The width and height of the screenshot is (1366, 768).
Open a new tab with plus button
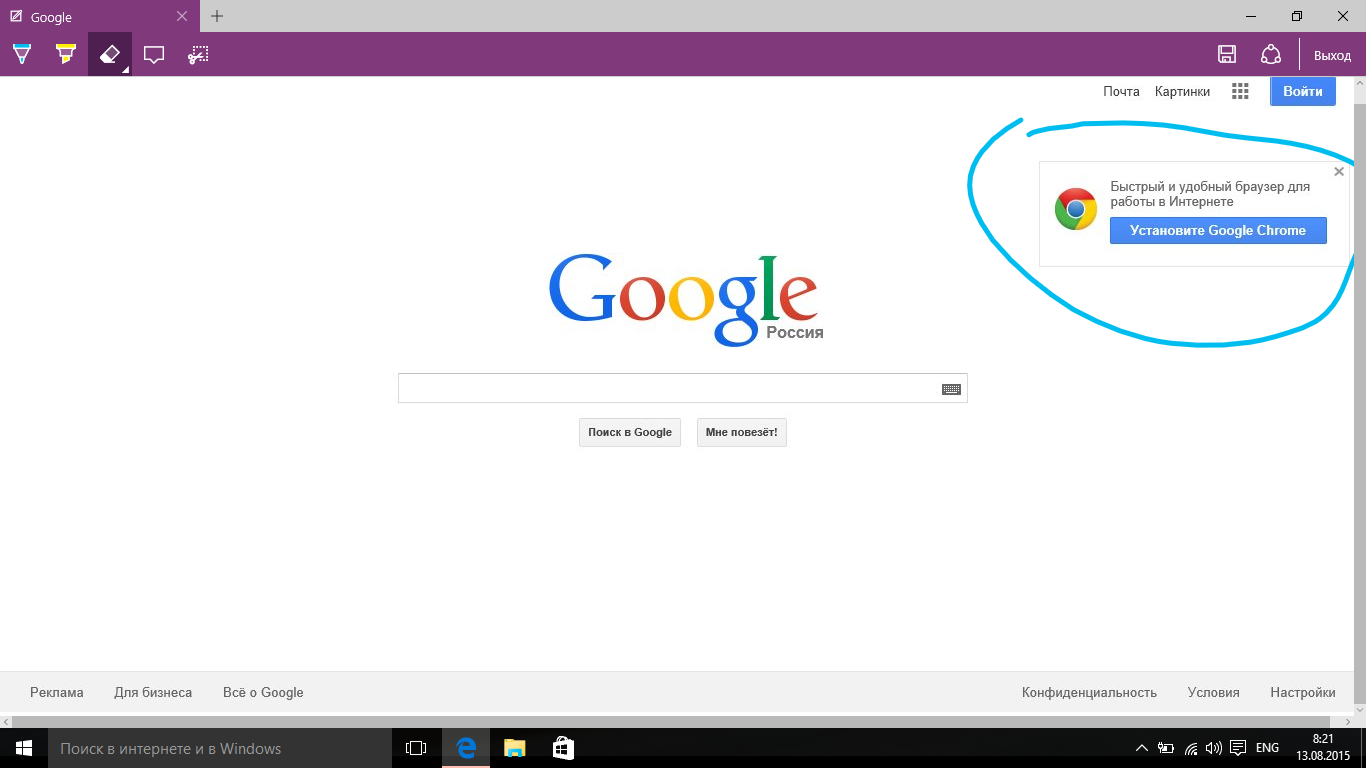click(x=217, y=16)
